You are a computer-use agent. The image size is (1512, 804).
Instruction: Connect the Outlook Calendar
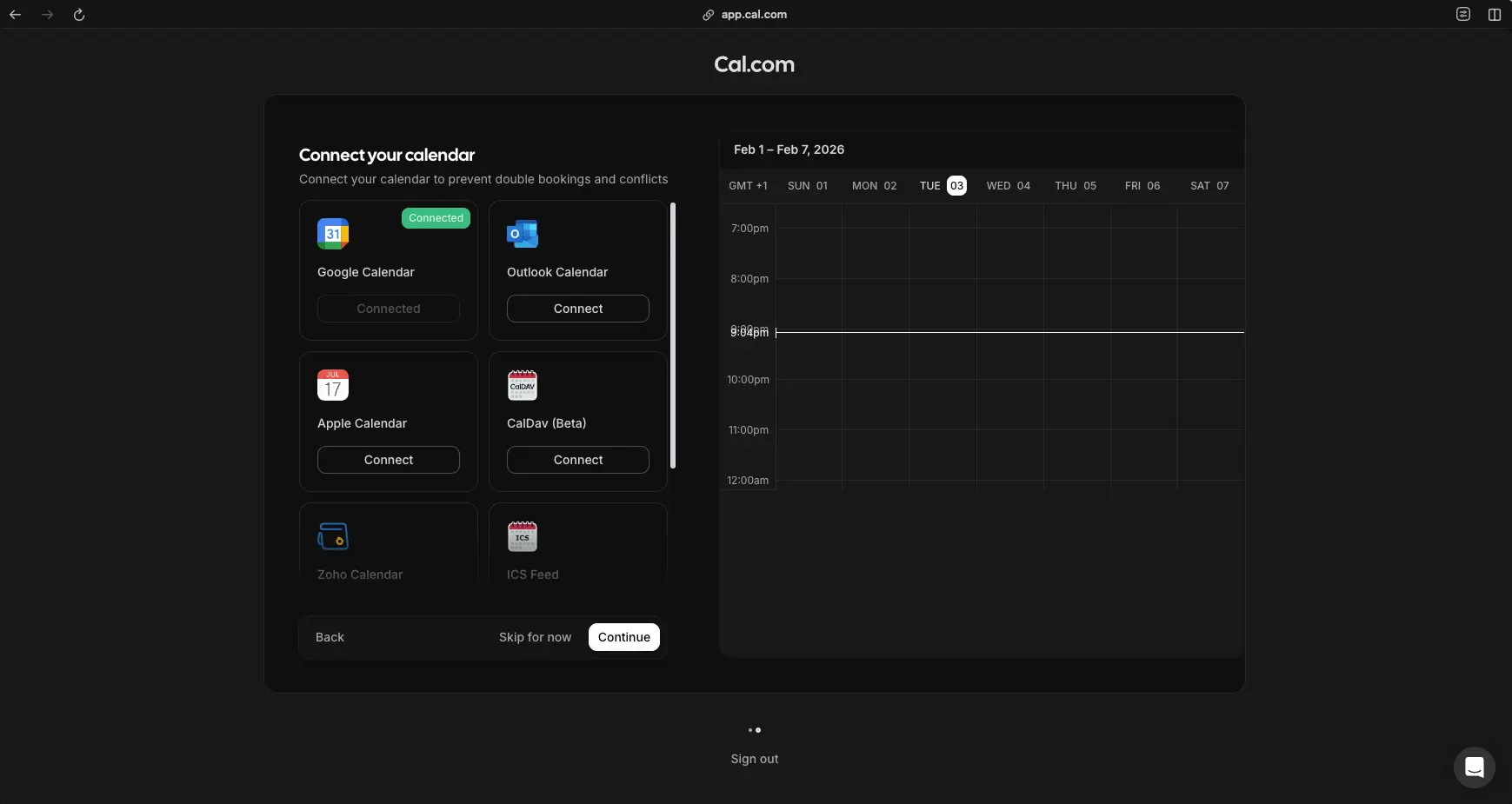(x=577, y=309)
